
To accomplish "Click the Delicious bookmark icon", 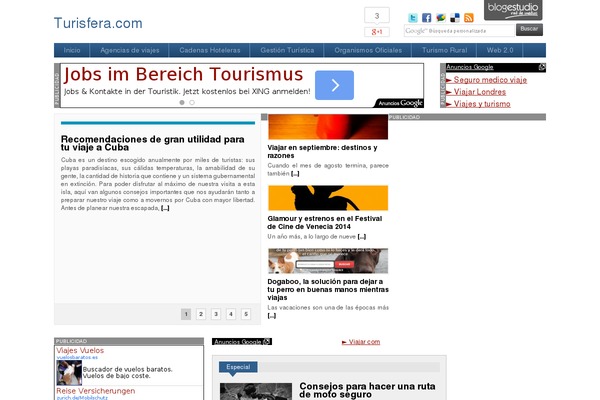I will [455, 18].
